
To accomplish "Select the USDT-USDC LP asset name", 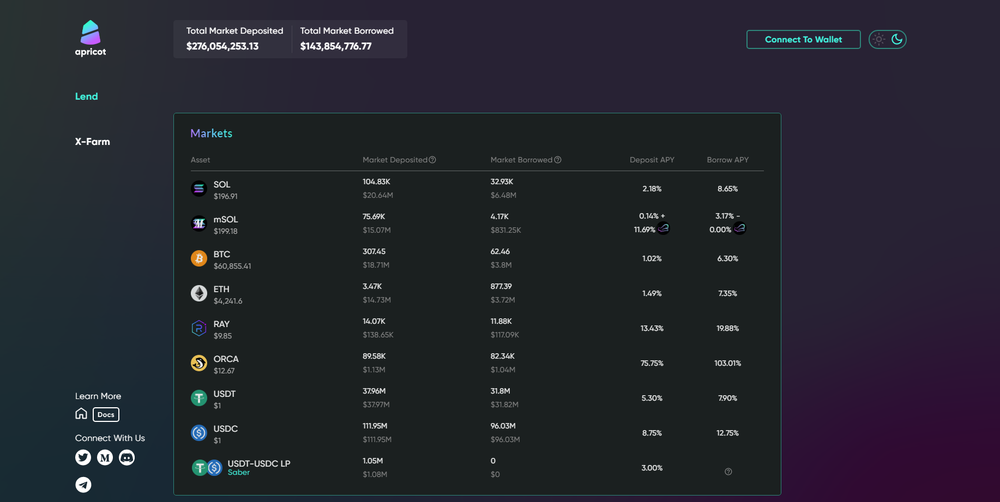I will 259,463.
